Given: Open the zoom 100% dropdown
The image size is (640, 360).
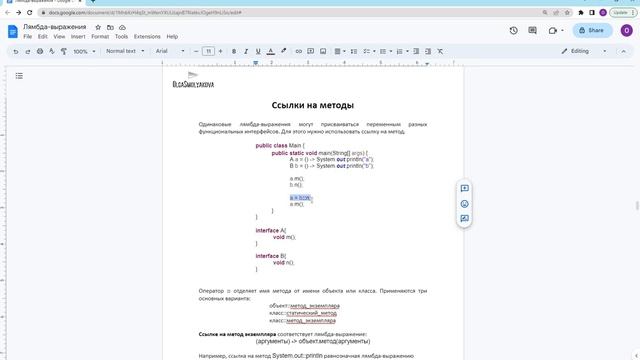Looking at the screenshot, I should 84,51.
